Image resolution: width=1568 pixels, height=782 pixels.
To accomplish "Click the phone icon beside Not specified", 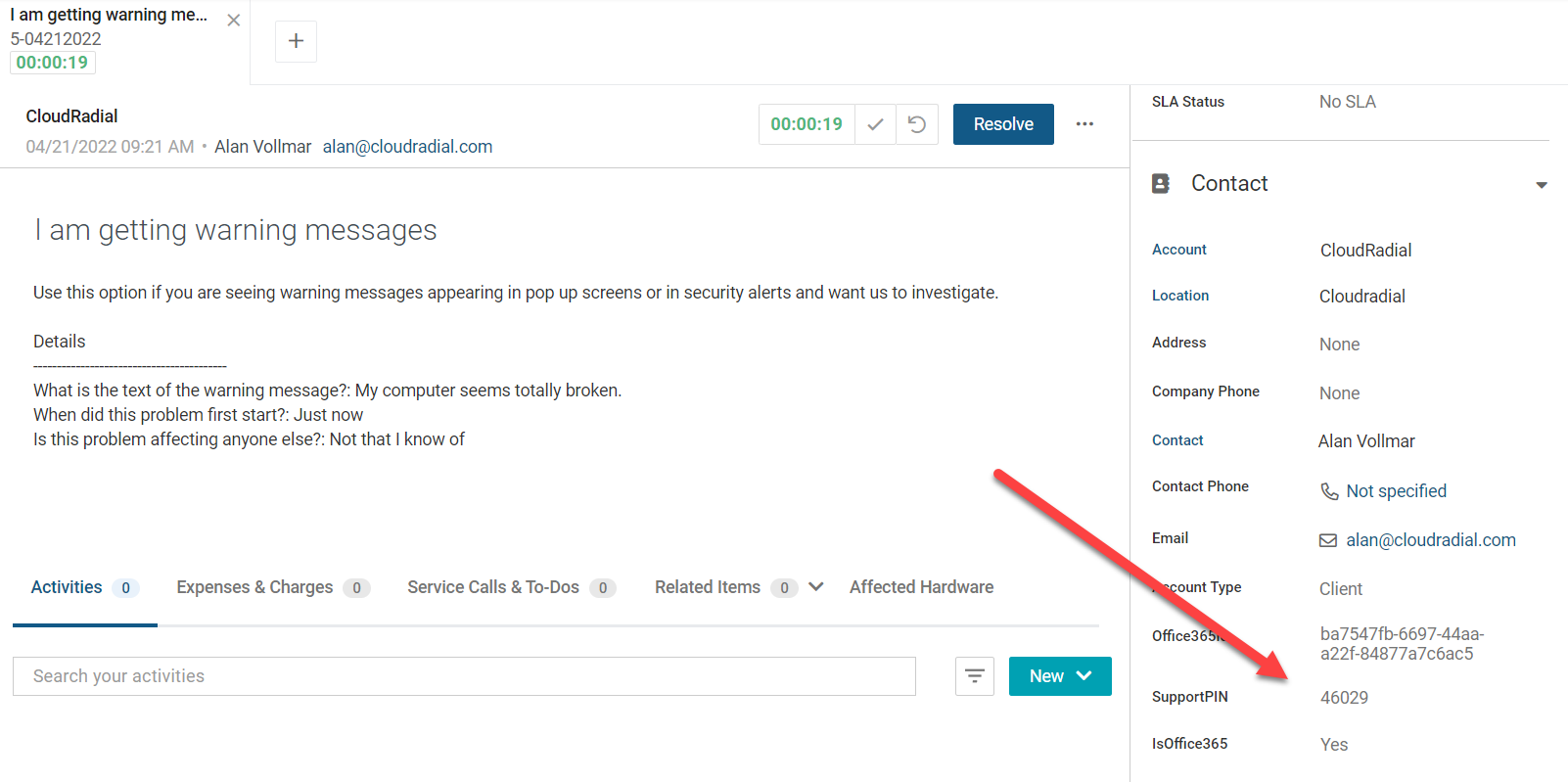I will (1329, 491).
